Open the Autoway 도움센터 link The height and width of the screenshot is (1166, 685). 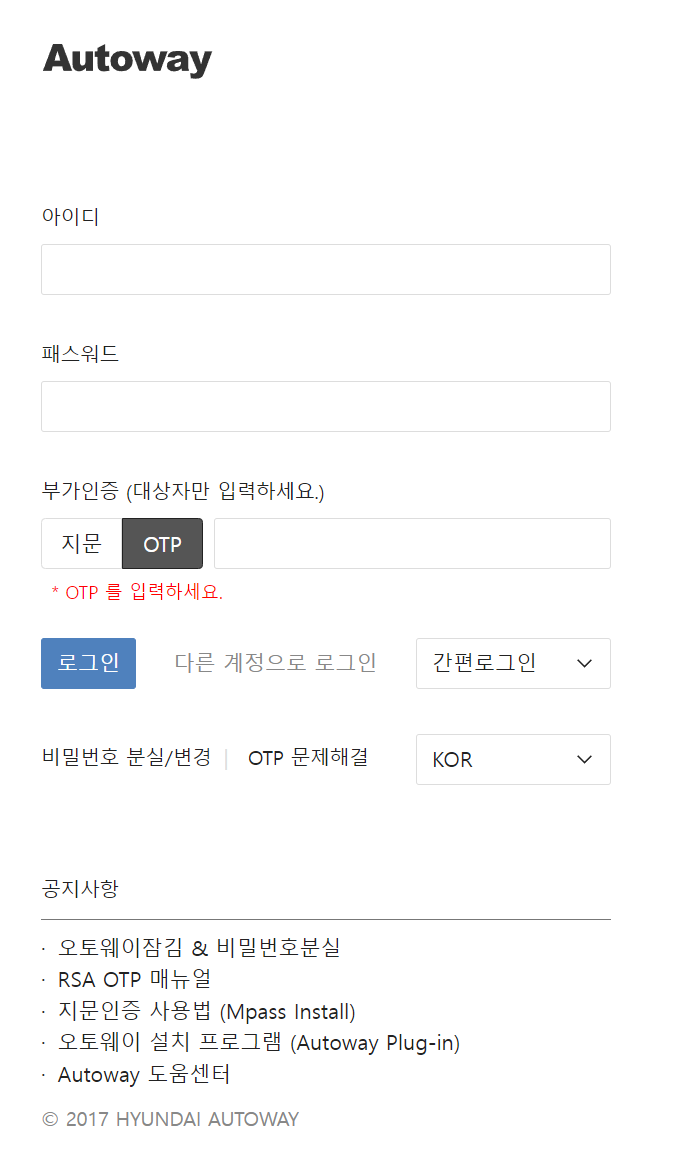pyautogui.click(x=143, y=1075)
